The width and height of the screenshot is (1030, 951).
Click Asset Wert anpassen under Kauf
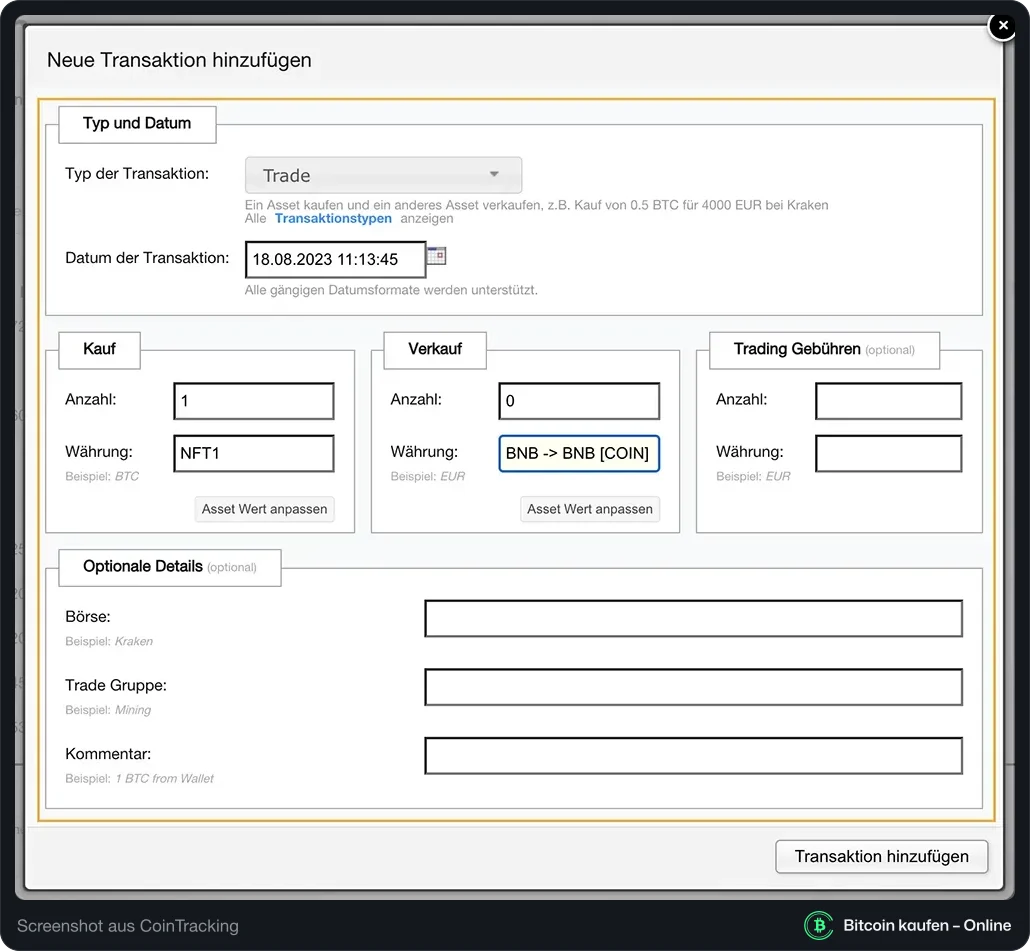264,509
